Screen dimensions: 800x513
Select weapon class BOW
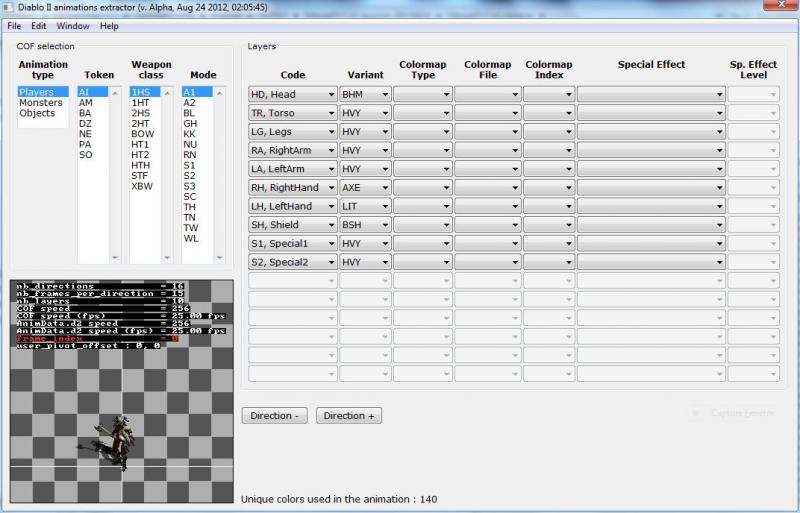tap(145, 134)
